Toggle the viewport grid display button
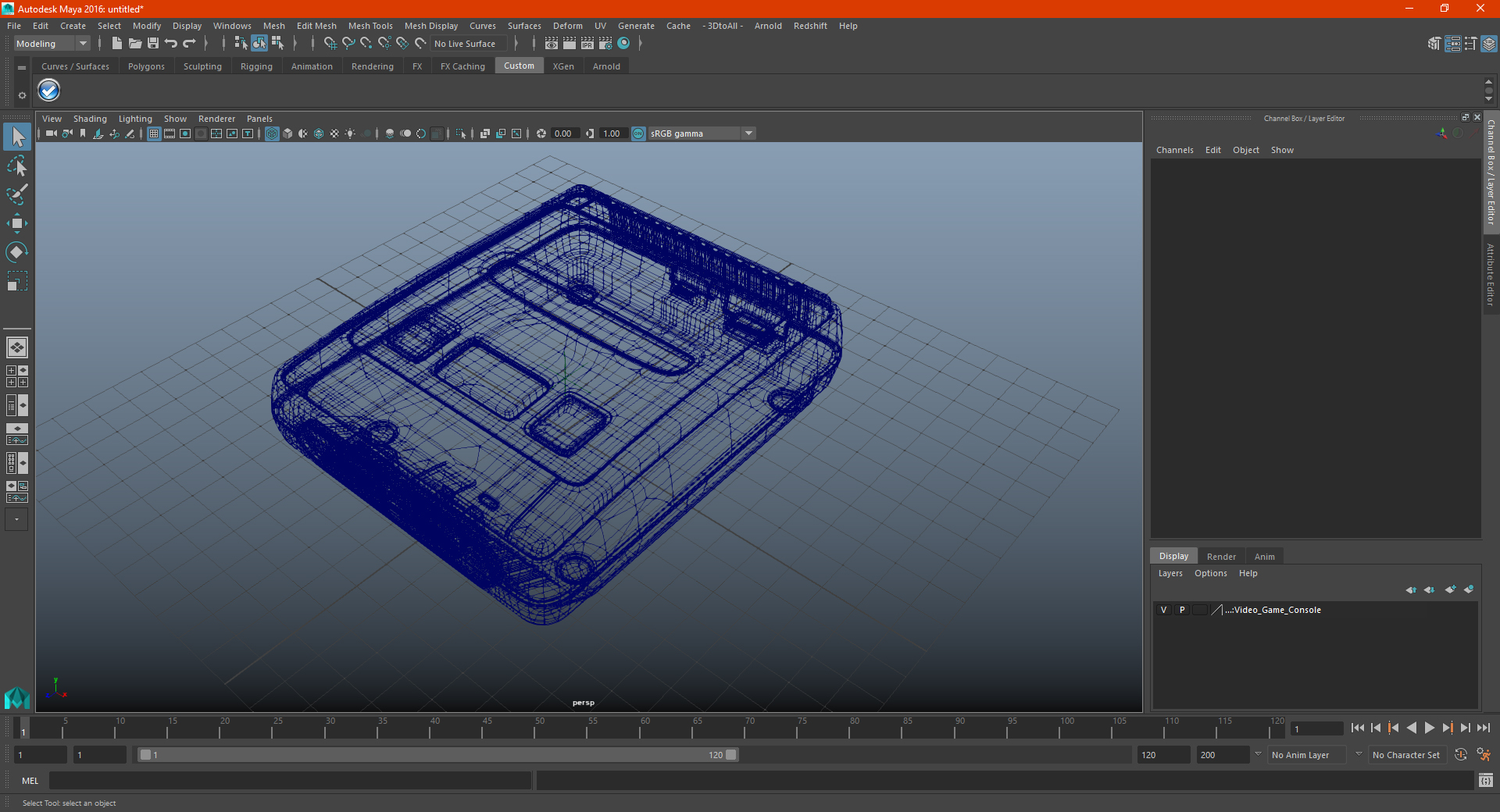 point(154,134)
